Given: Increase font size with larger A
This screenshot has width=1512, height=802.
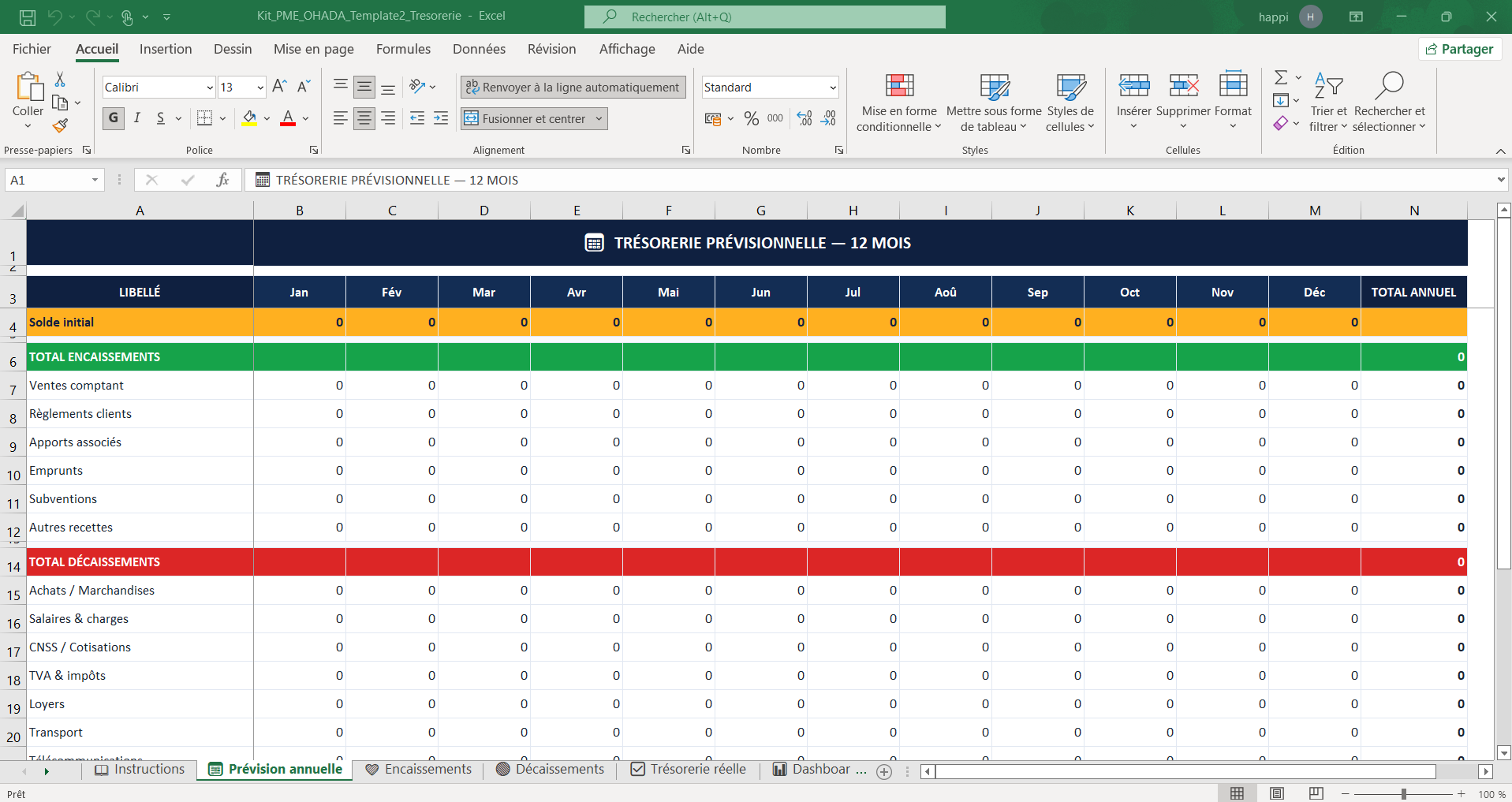Looking at the screenshot, I should click(279, 87).
